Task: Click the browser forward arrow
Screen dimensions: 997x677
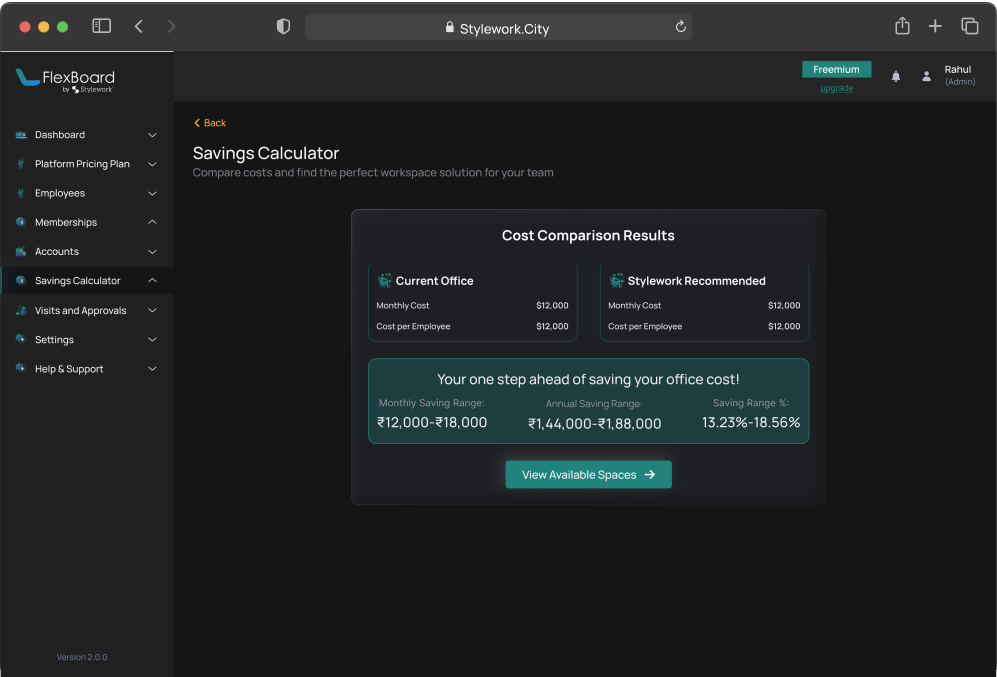Action: tap(170, 26)
